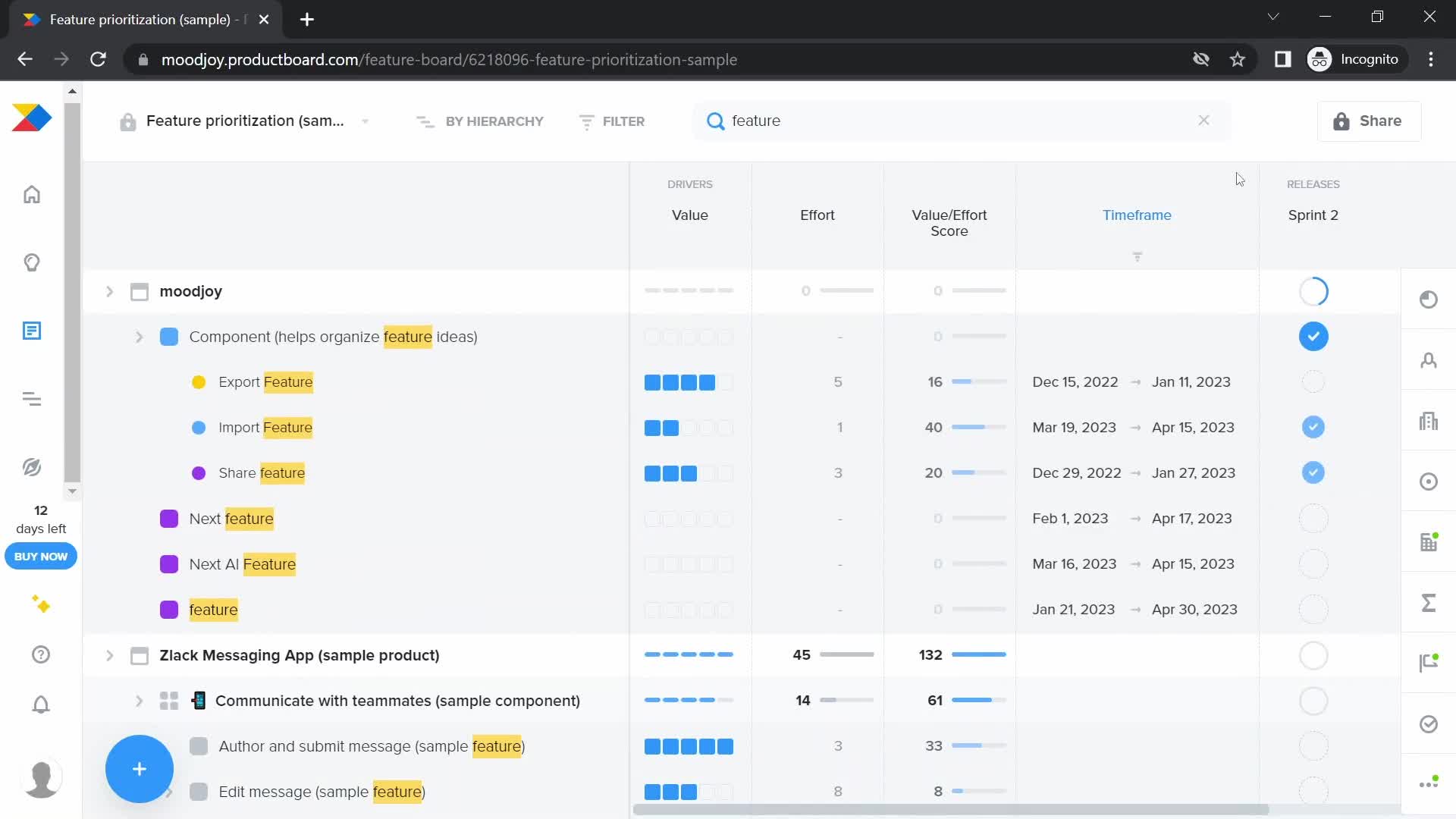Image resolution: width=1456 pixels, height=819 pixels.
Task: Open the browser side panel icon
Action: click(x=1282, y=59)
